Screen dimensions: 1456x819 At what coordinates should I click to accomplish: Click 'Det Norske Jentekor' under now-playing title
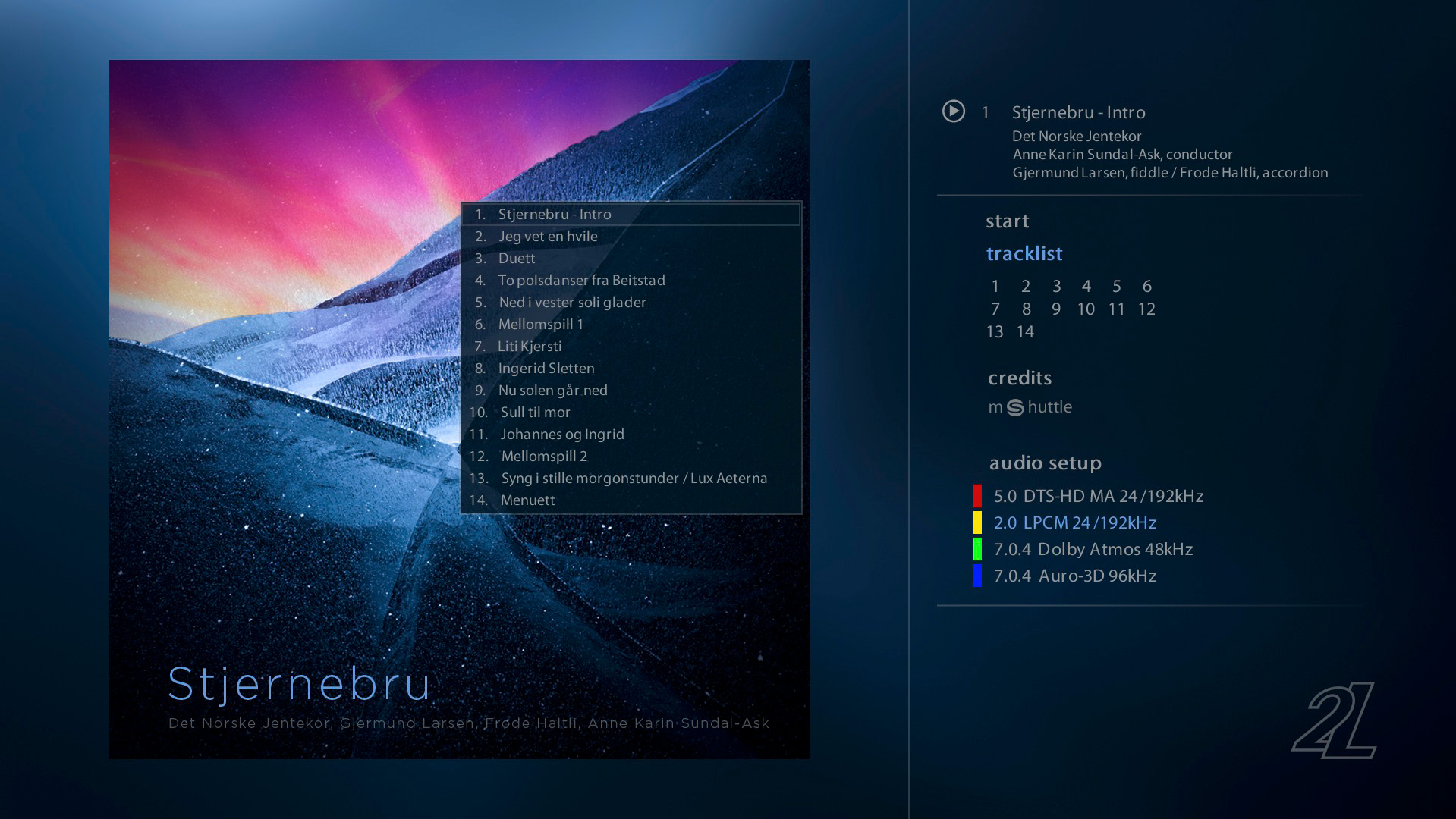coord(1077,136)
